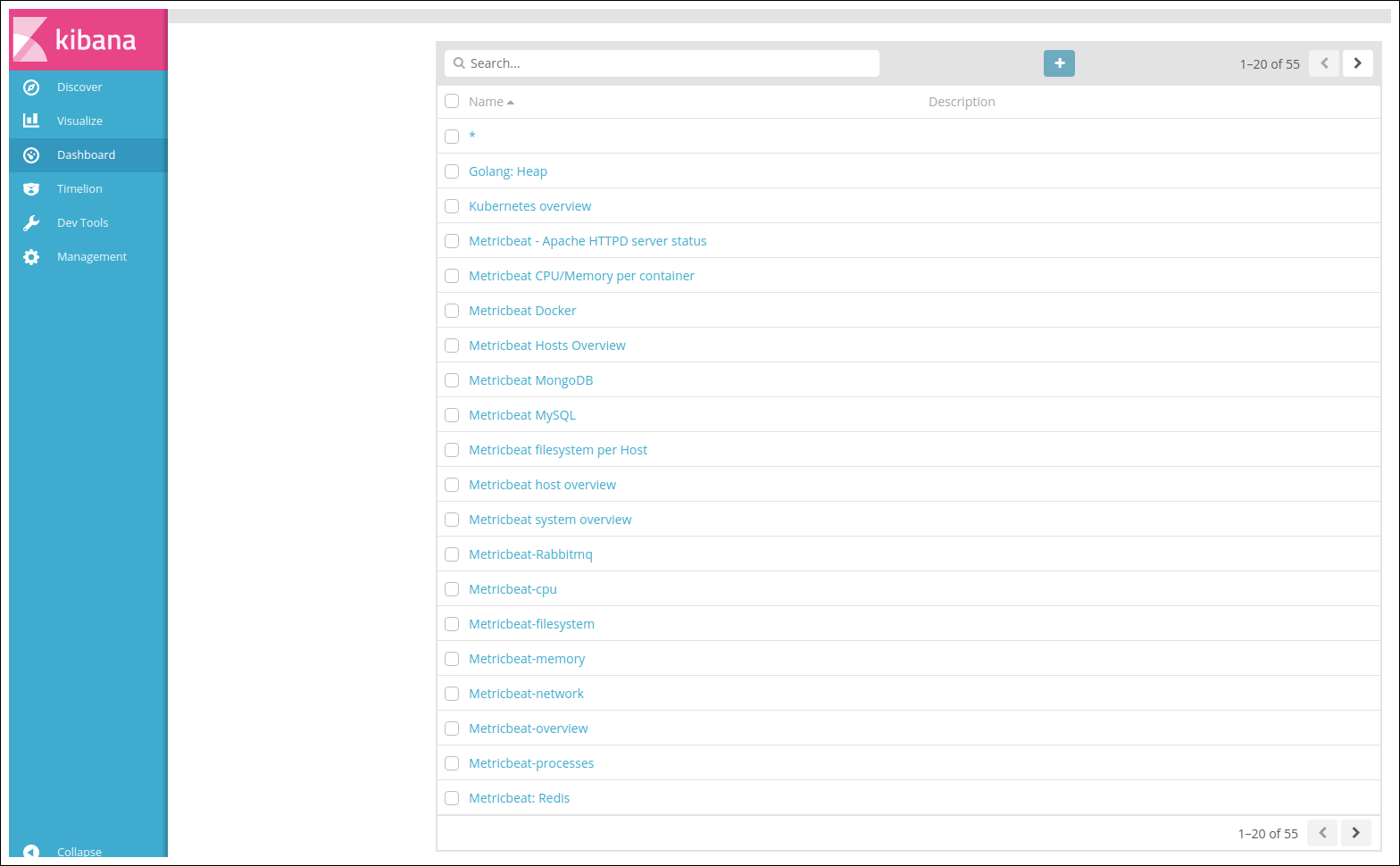This screenshot has height=866, width=1400.
Task: Tick the Metricbeat Hosts Overview checkbox
Action: coord(452,346)
